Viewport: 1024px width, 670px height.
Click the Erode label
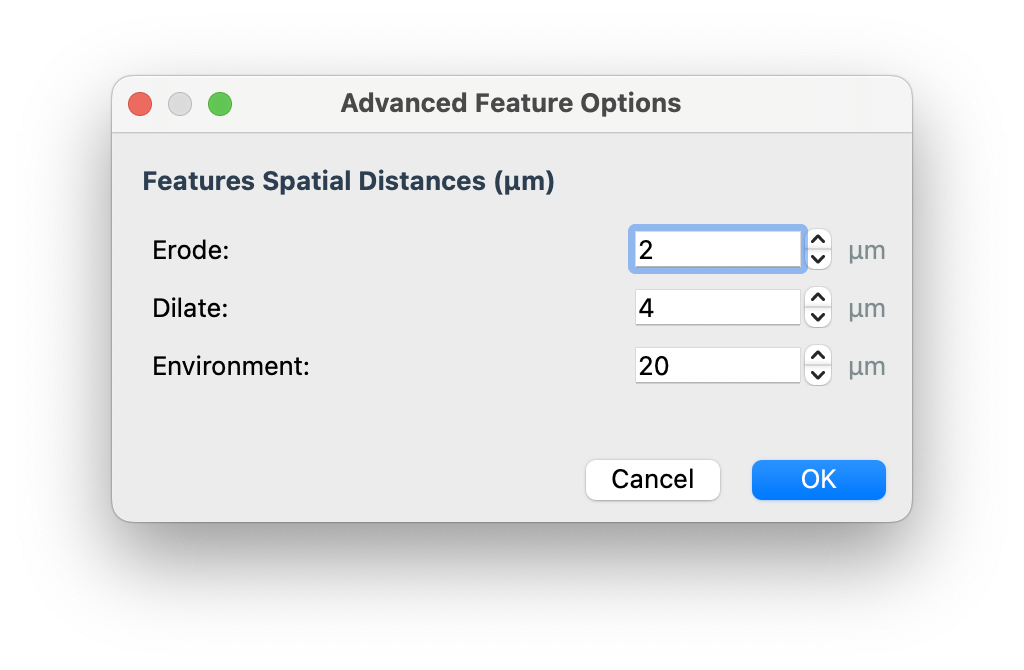click(190, 250)
